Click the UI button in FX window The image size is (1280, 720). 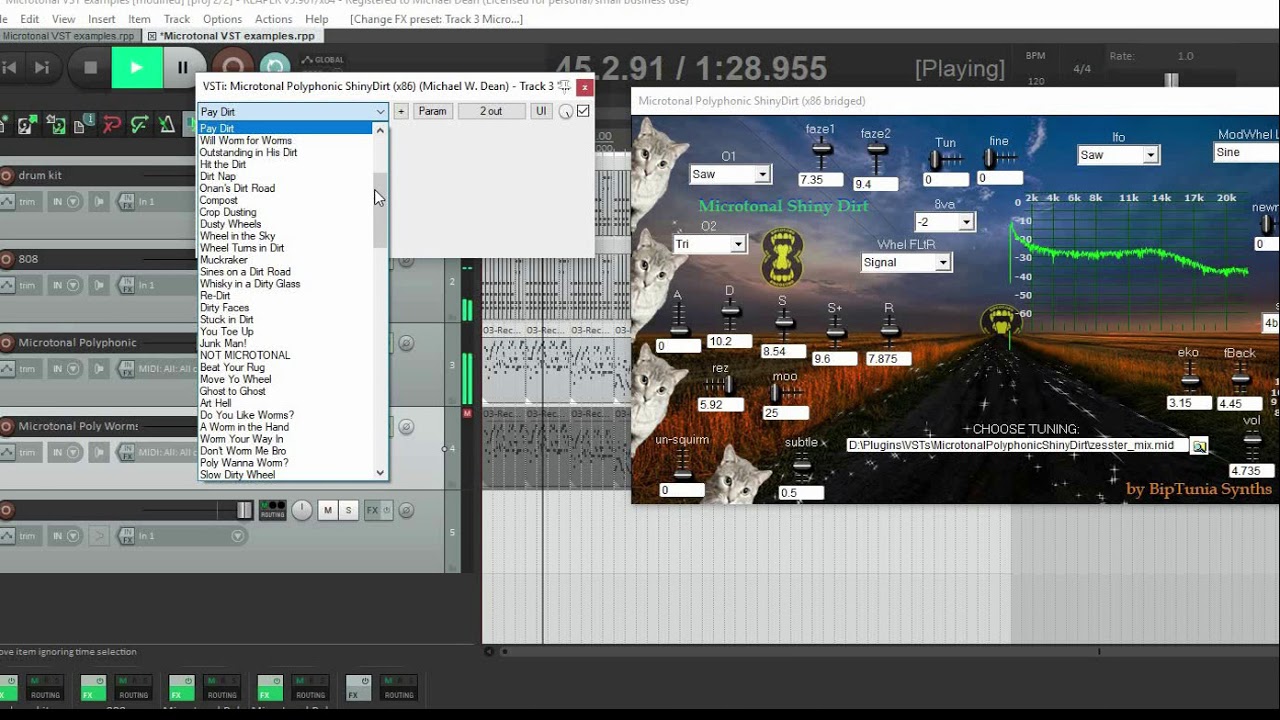tap(541, 111)
